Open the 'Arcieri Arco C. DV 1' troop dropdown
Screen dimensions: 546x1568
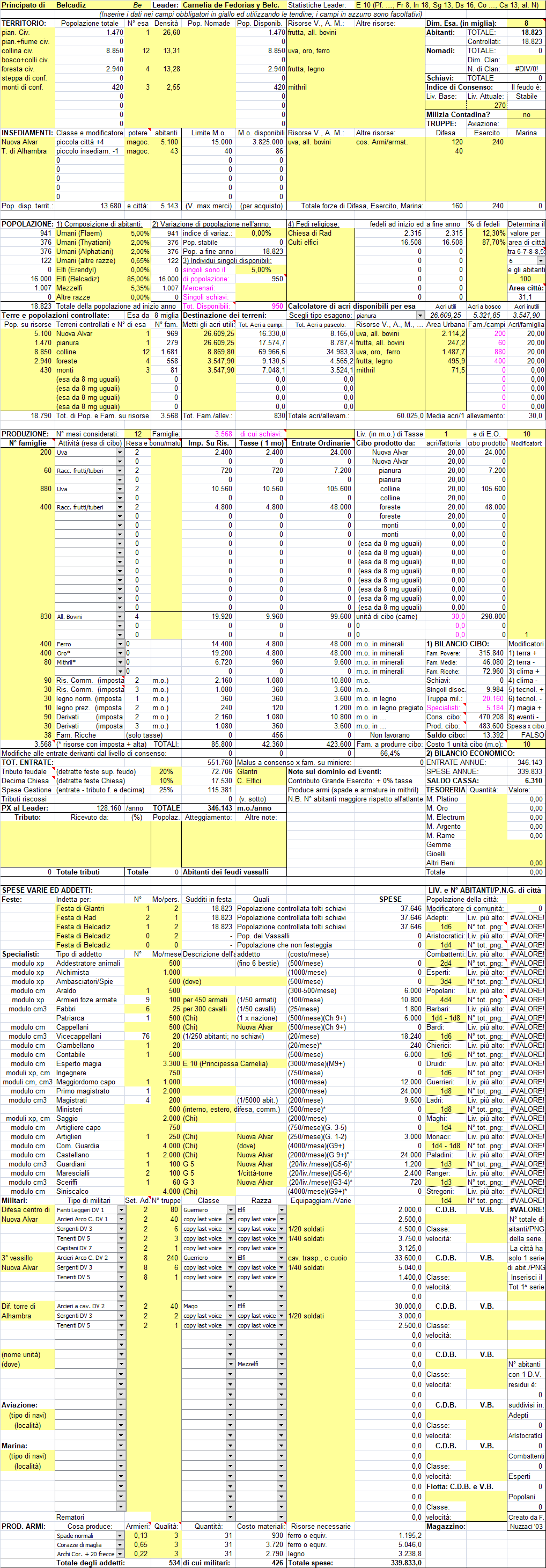coord(122,1219)
